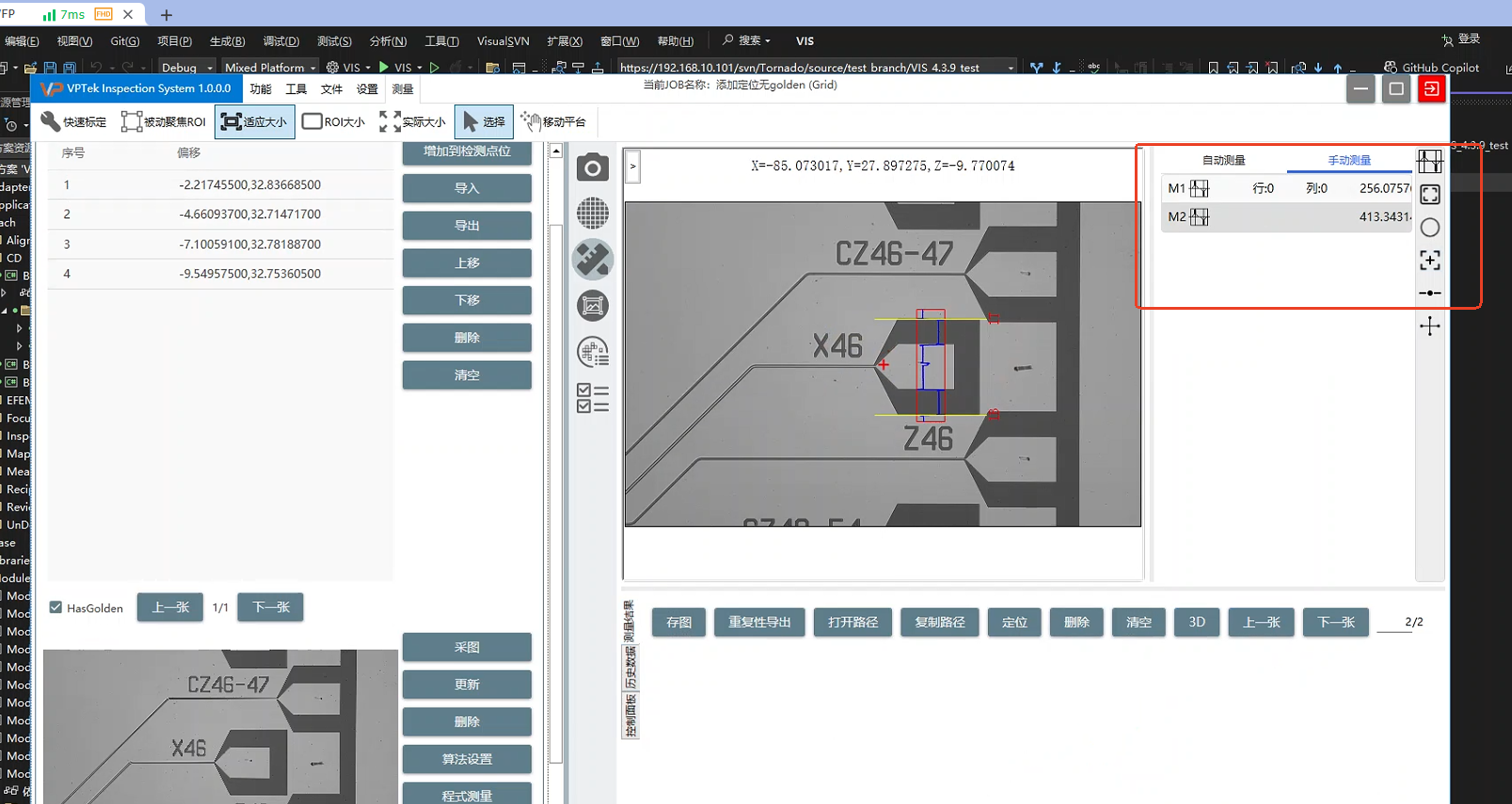Select the line-with-midpoint measurement tool
Screen dimensions: 1512x804
coord(1429,294)
